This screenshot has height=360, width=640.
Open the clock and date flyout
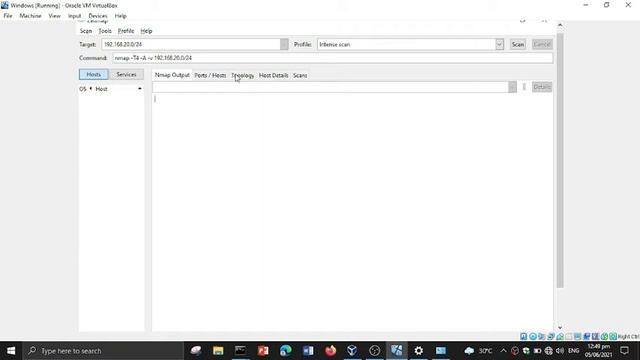tap(599, 351)
